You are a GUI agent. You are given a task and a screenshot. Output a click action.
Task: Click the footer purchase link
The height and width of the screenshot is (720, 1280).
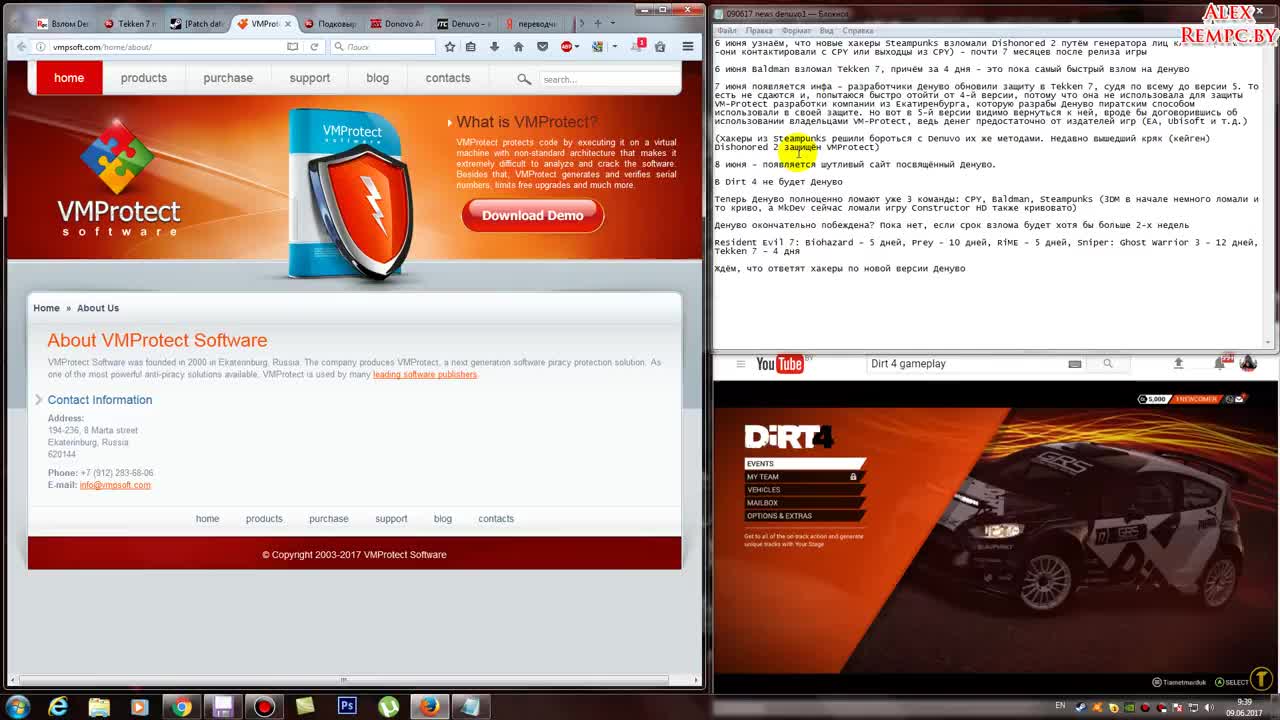coord(329,519)
